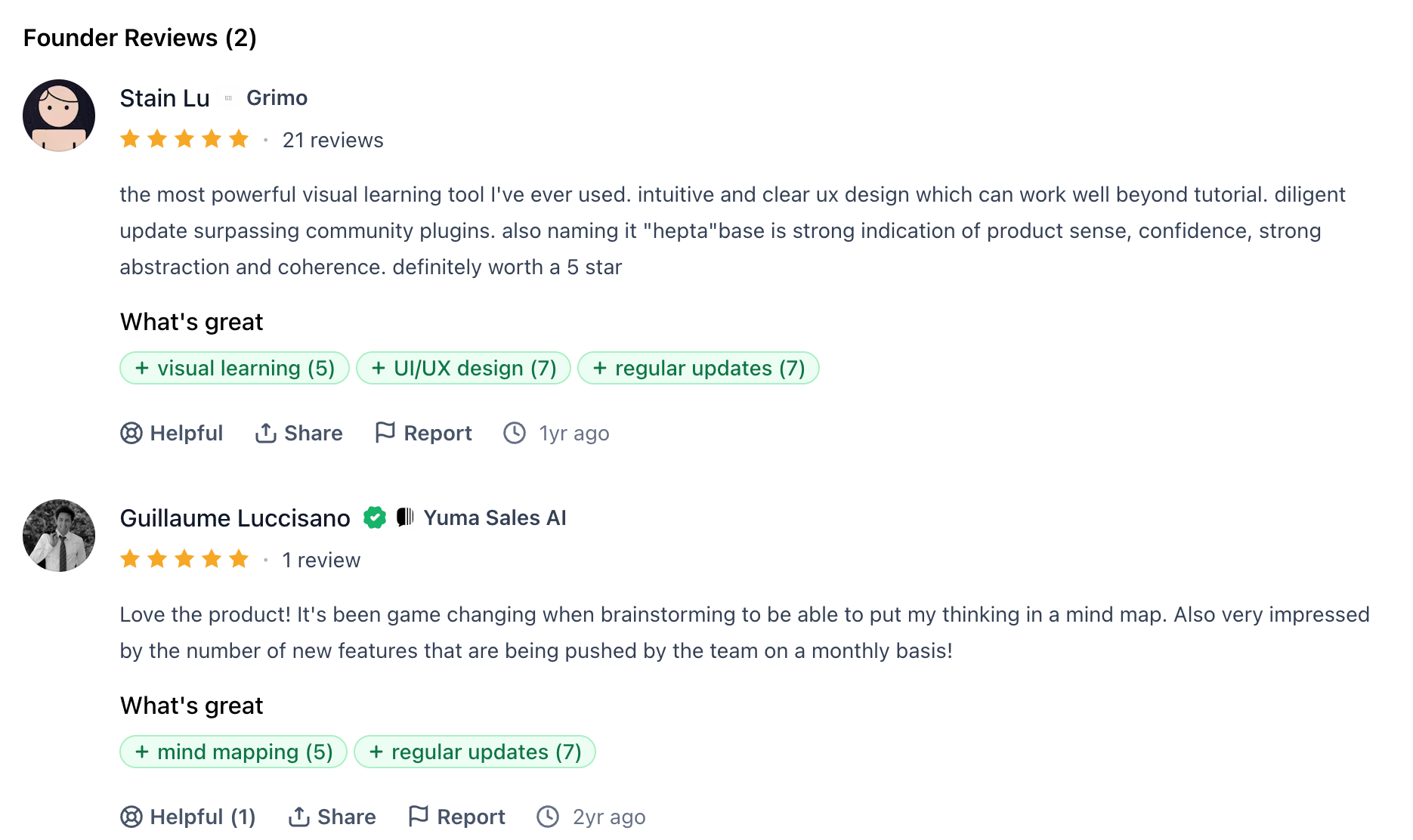Choose the mind mapping (5) tag

(x=233, y=752)
